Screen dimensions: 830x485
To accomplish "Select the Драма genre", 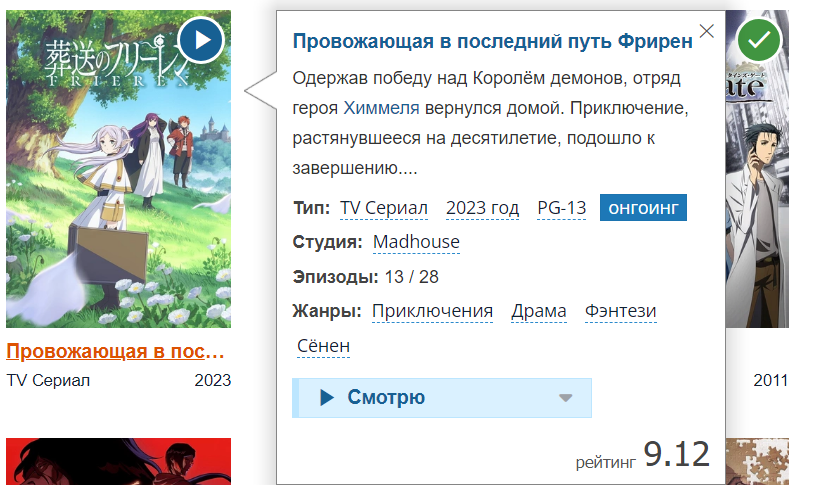I will (x=539, y=311).
